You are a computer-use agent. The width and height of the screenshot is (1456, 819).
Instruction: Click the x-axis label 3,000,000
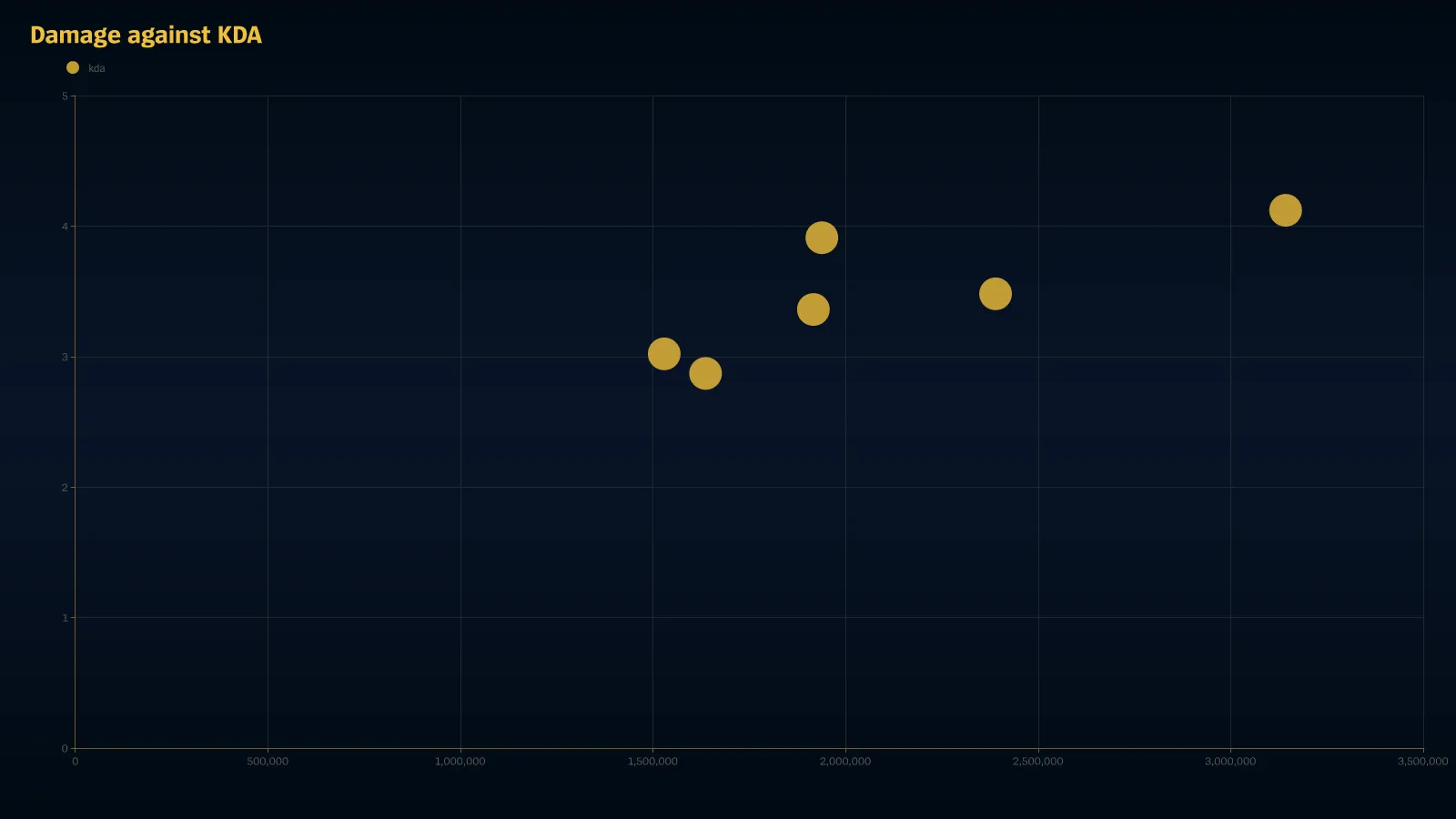(x=1230, y=762)
